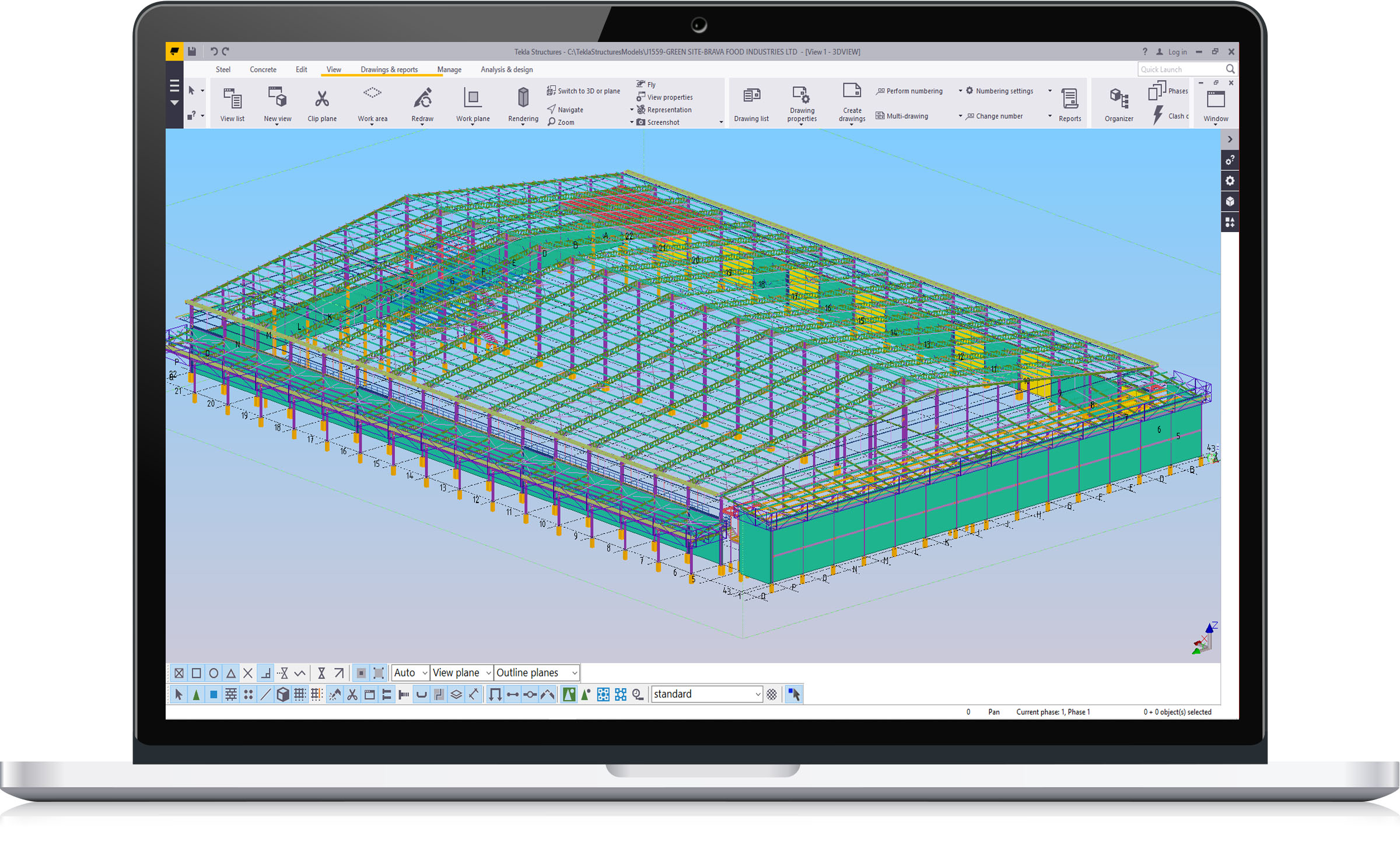Switch to the Steel ribbon tab

[223, 69]
